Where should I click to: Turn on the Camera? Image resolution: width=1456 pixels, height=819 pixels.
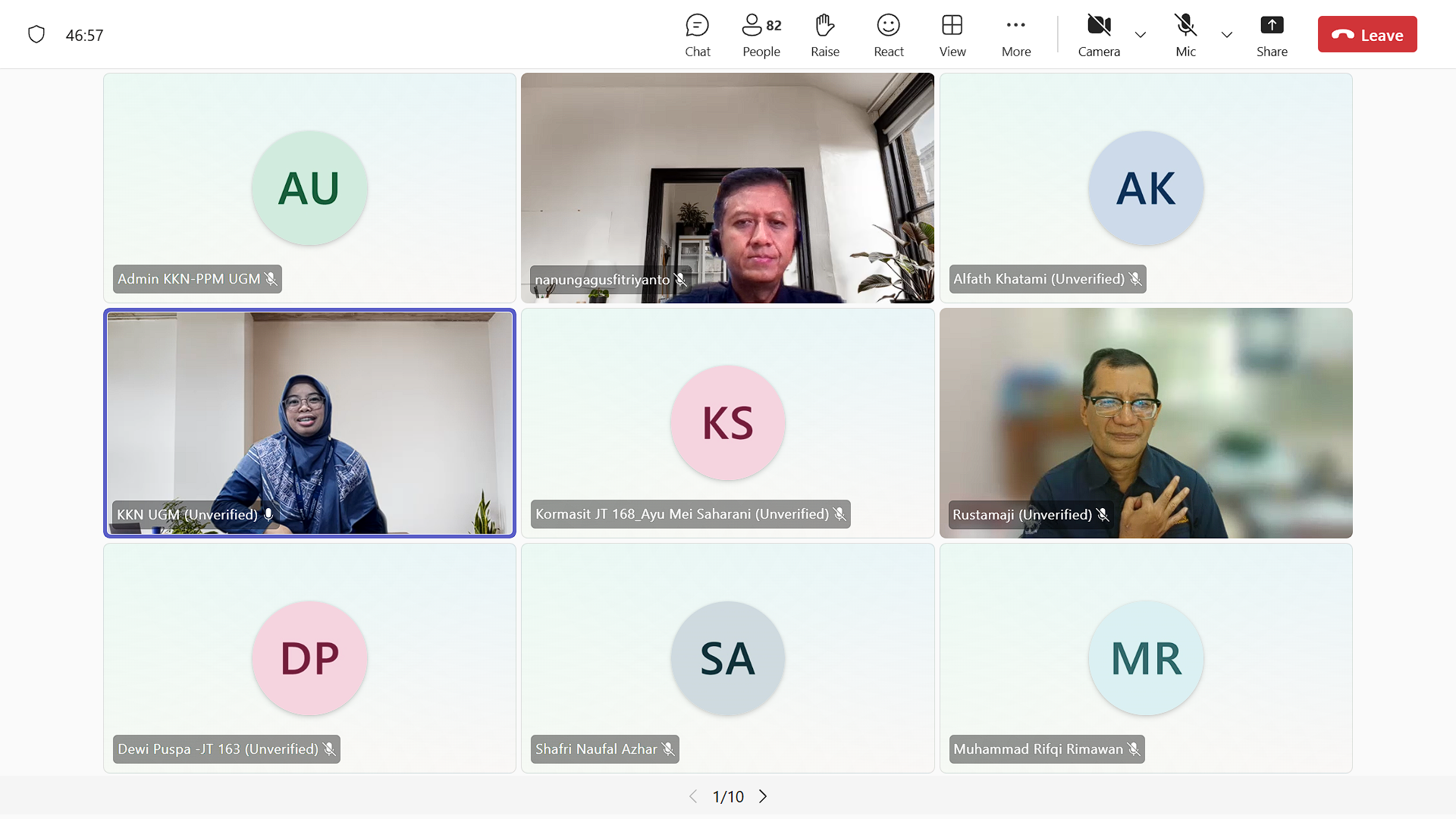coord(1098,35)
